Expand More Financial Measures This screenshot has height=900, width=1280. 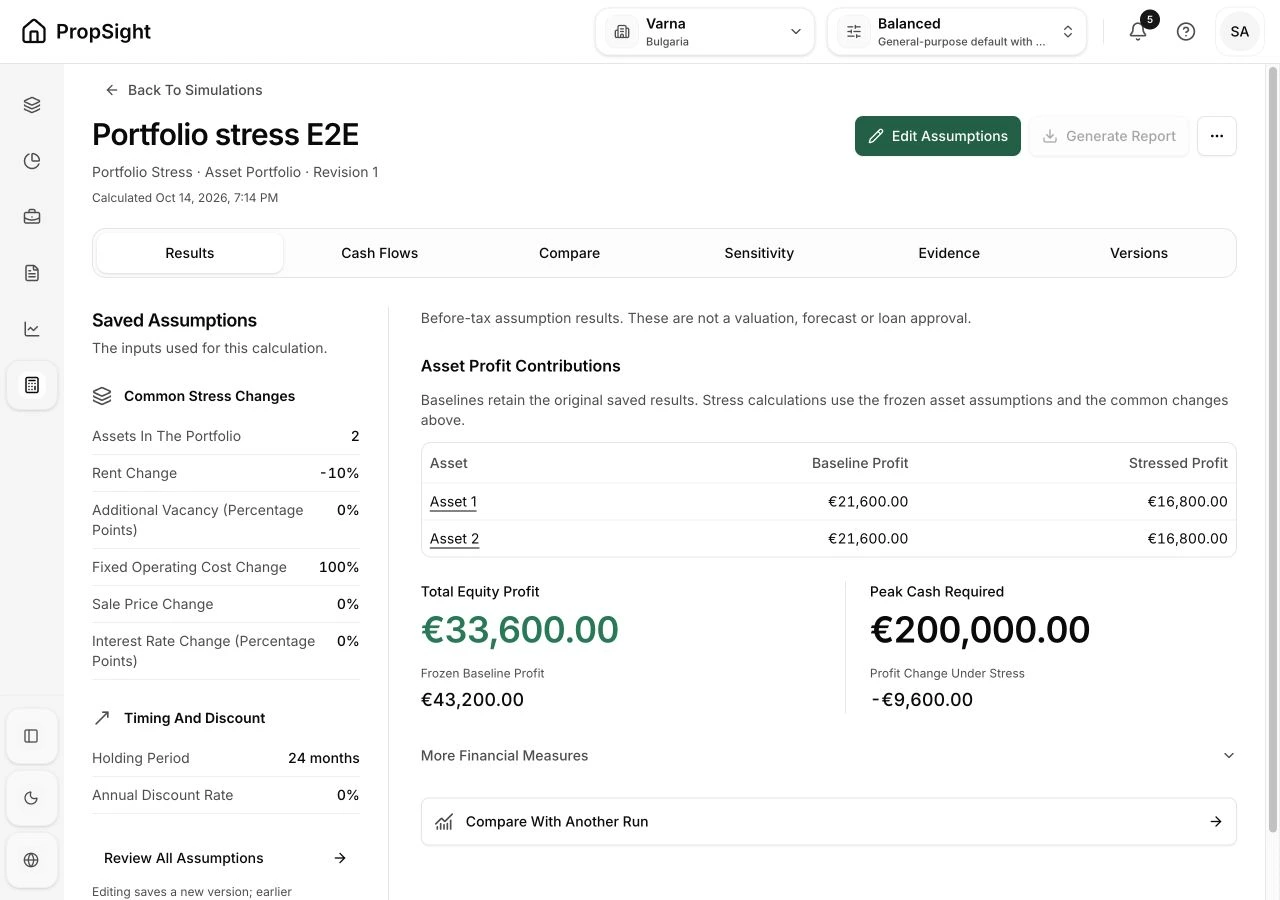tap(828, 756)
